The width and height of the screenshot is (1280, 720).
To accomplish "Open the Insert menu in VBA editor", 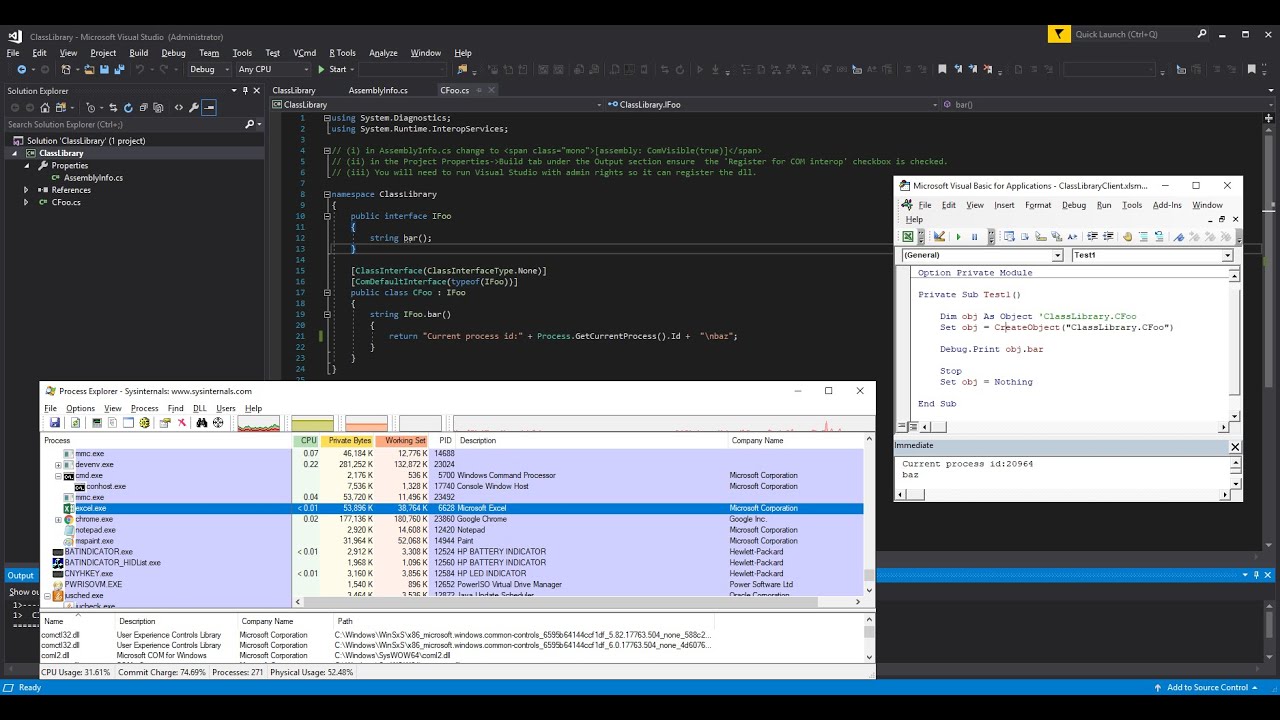I will tap(1004, 205).
